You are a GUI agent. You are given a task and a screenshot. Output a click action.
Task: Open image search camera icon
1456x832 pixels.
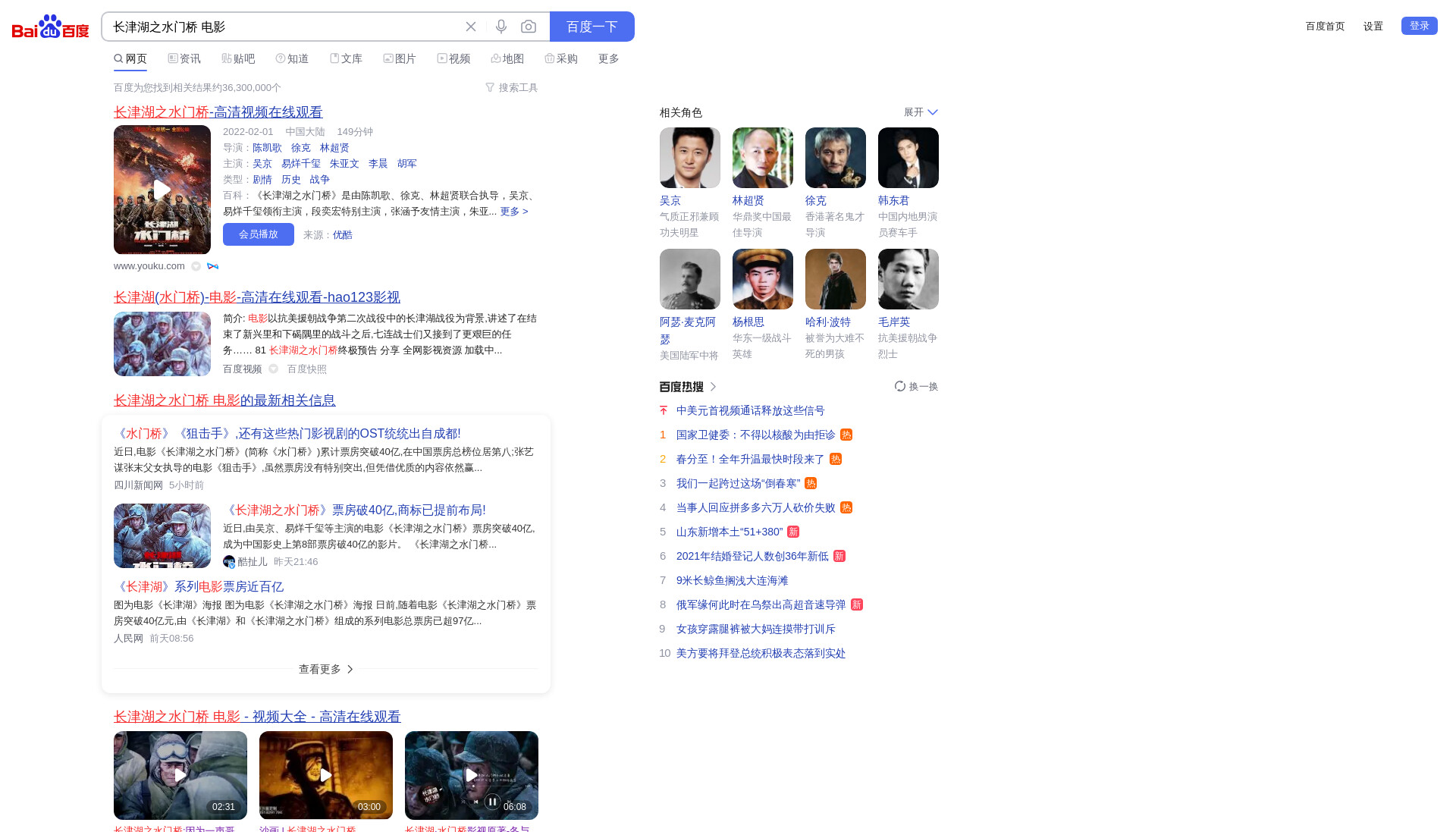[529, 27]
